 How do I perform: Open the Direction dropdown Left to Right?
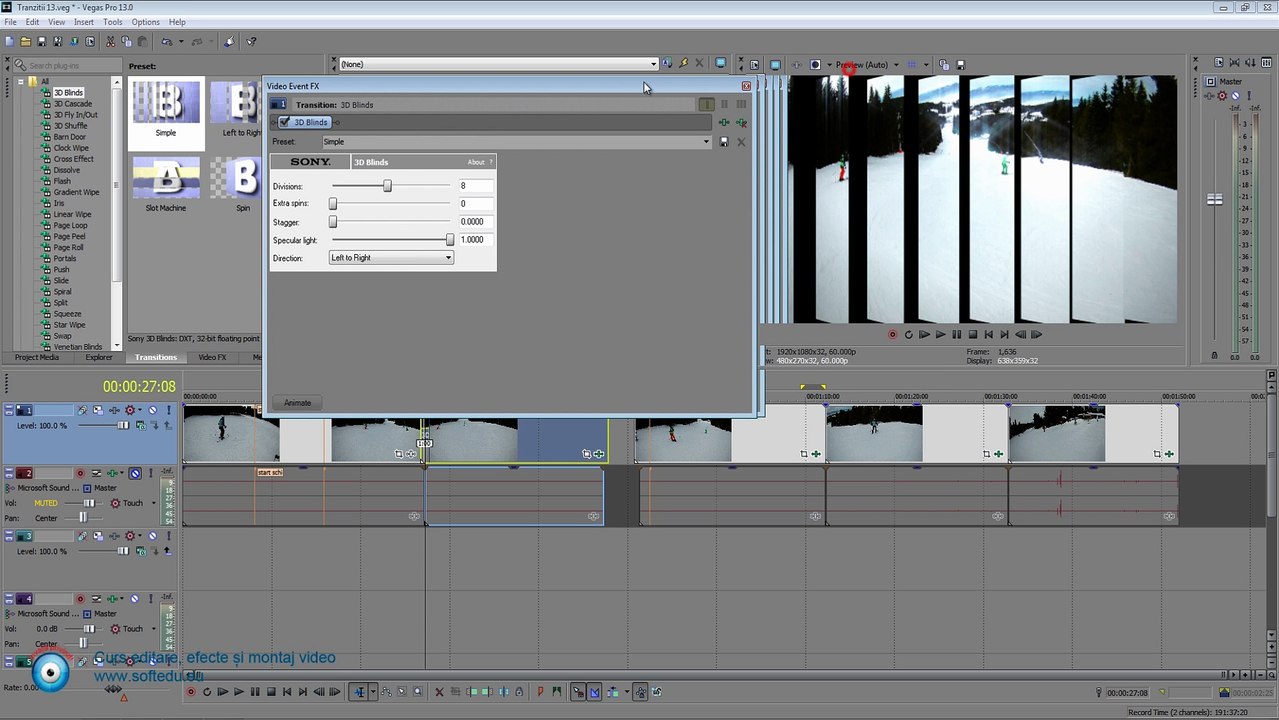point(391,258)
